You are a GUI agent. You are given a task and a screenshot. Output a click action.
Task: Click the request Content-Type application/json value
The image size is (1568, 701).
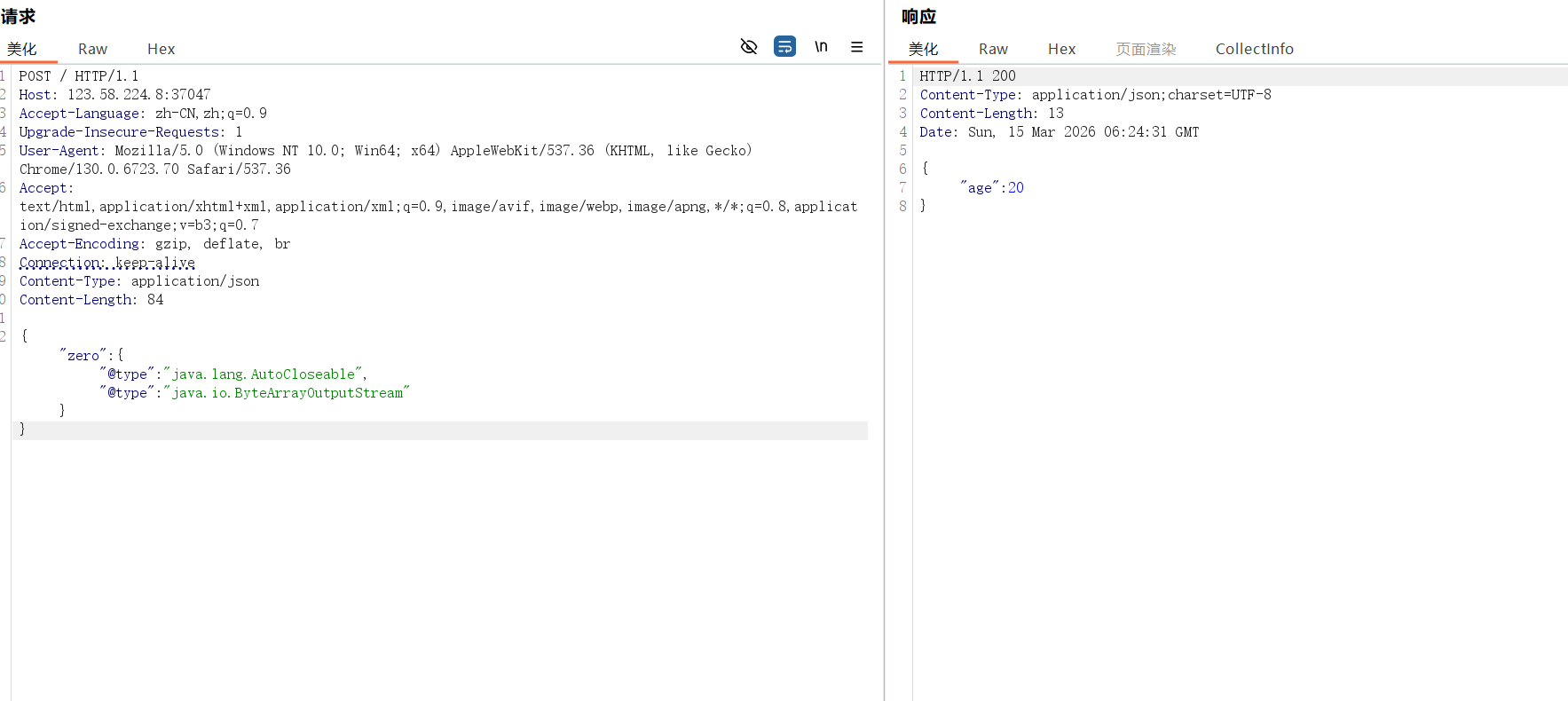[x=195, y=281]
